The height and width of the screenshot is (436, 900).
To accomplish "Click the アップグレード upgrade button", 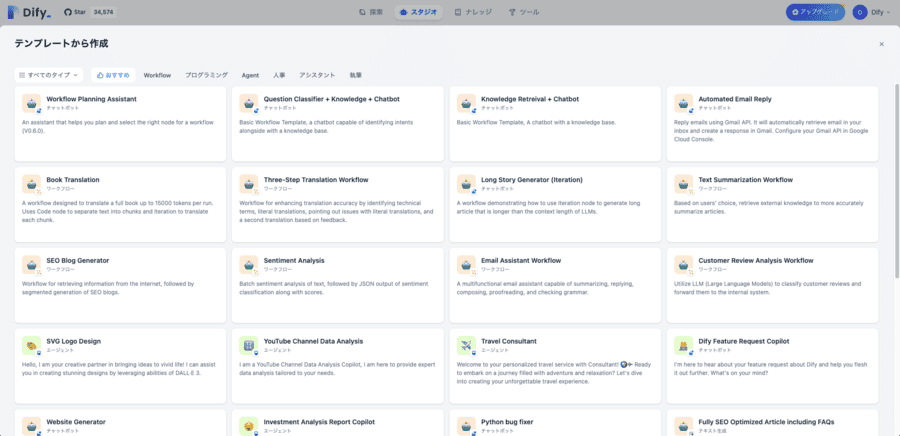I will 815,12.
